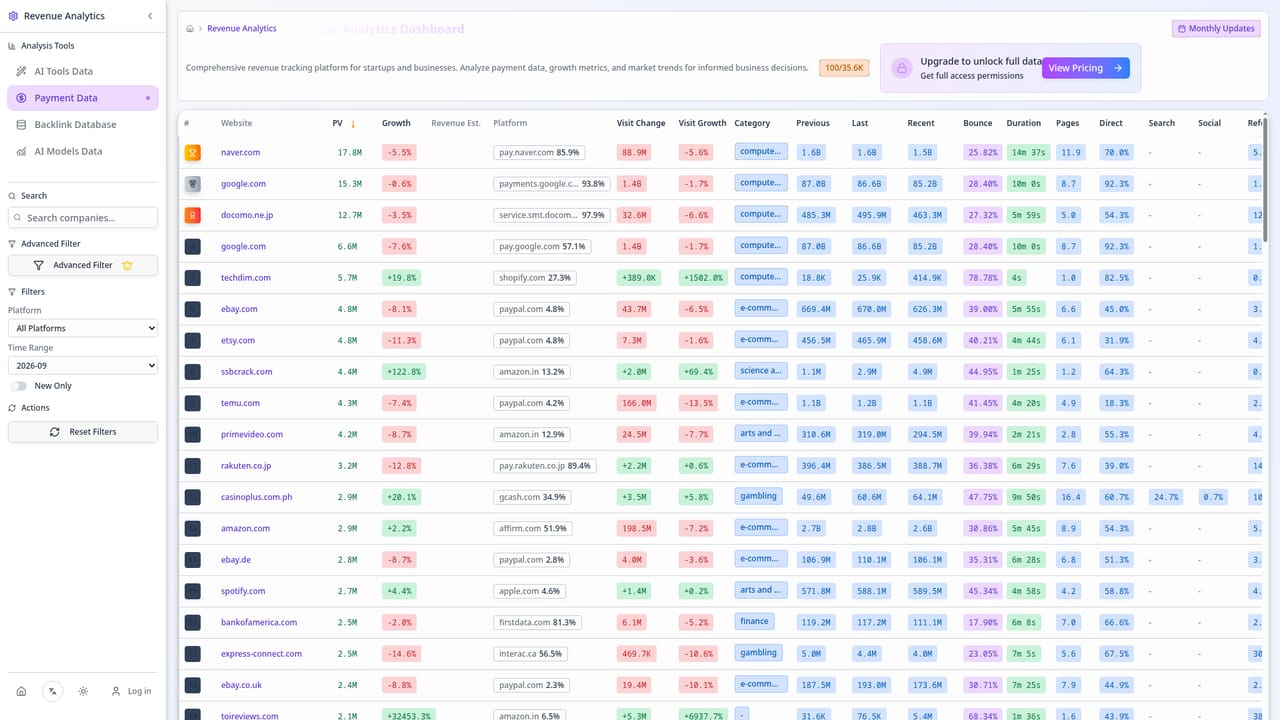
Task: Click the Log in button
Action: point(131,691)
